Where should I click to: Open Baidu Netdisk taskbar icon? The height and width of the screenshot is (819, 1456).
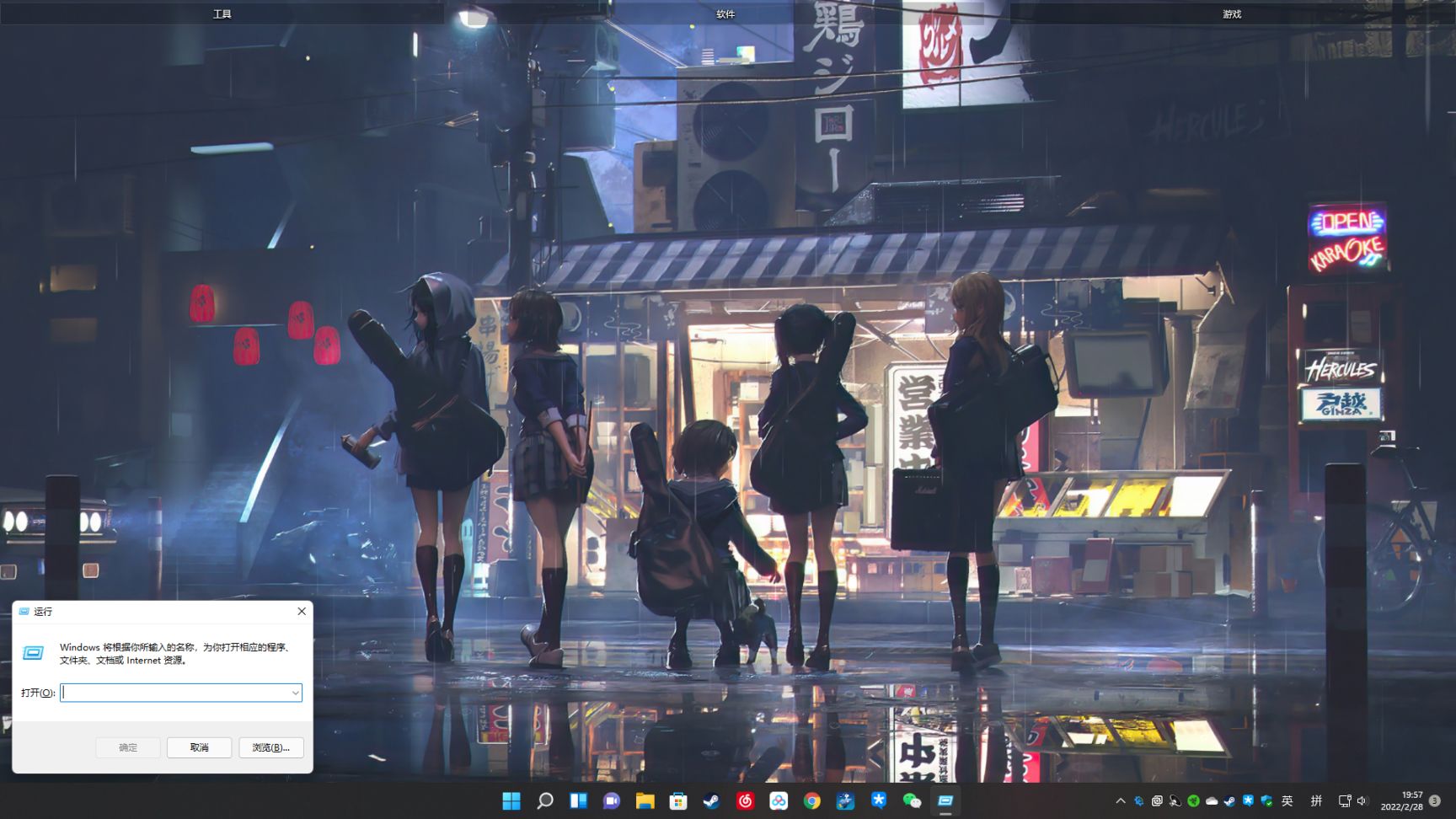779,800
